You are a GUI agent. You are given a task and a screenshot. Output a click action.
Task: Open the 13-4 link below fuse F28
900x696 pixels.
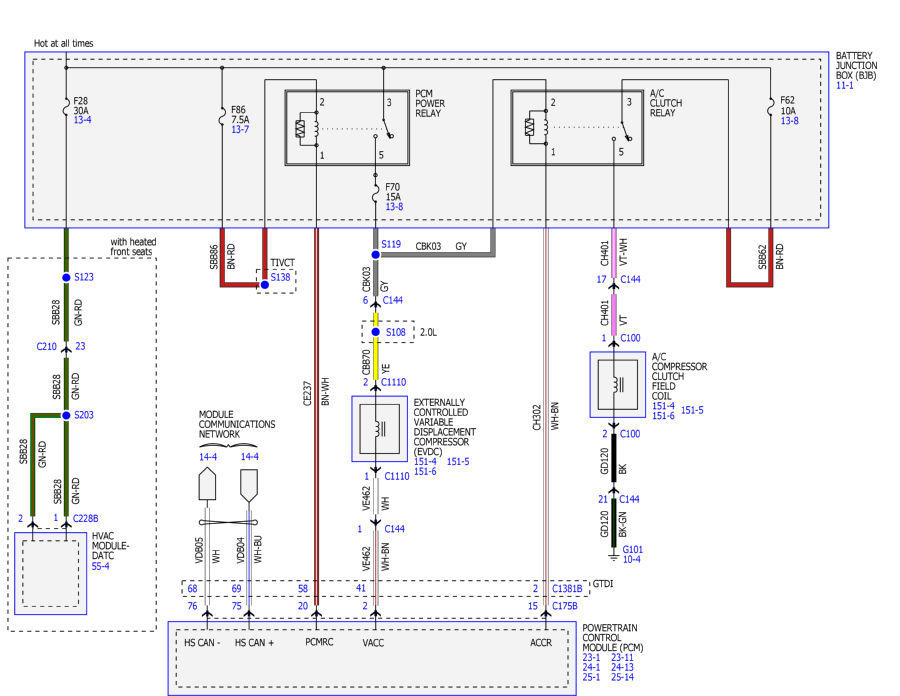point(82,120)
